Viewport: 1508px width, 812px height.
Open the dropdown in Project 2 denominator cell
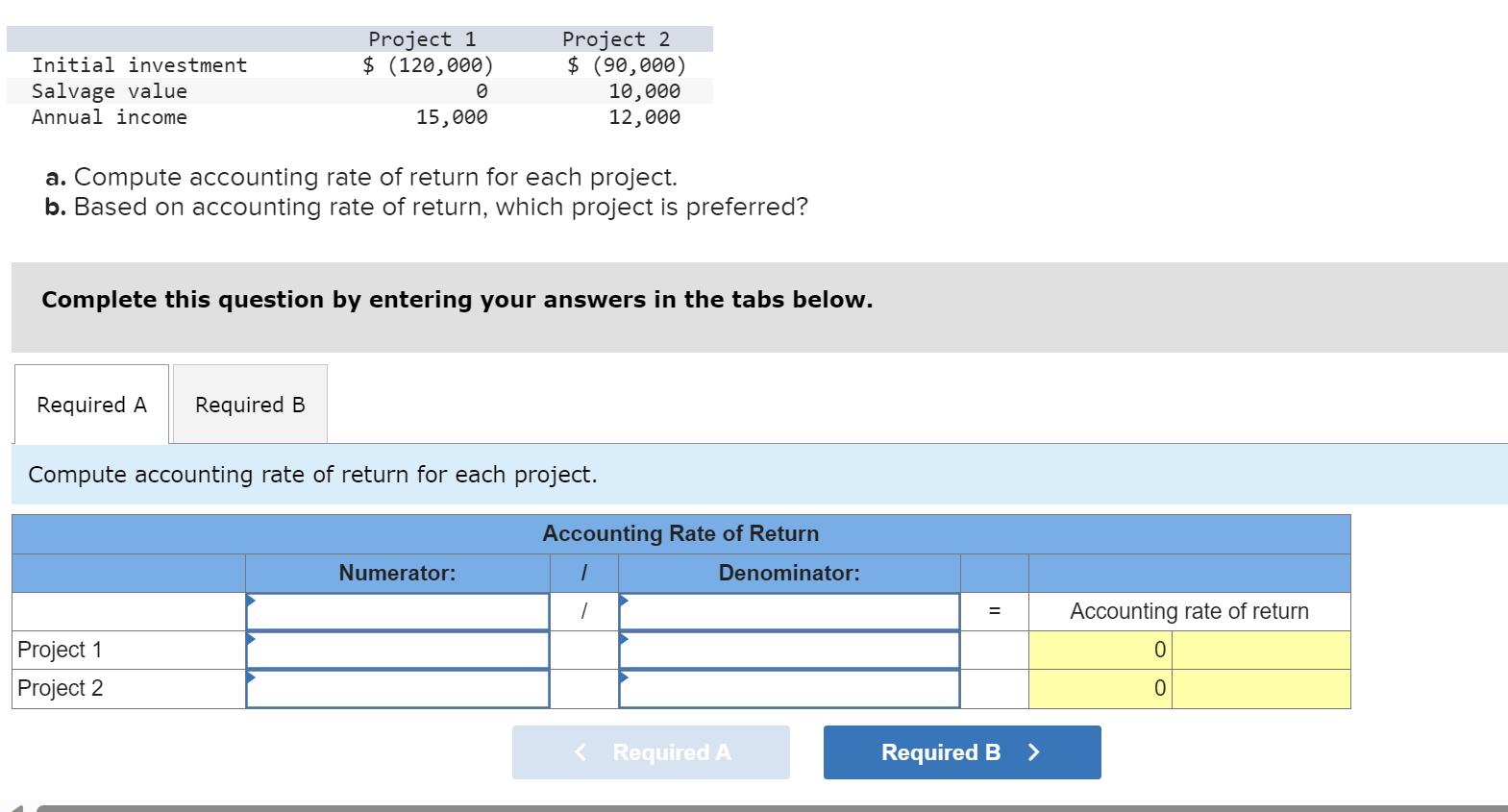(x=625, y=677)
